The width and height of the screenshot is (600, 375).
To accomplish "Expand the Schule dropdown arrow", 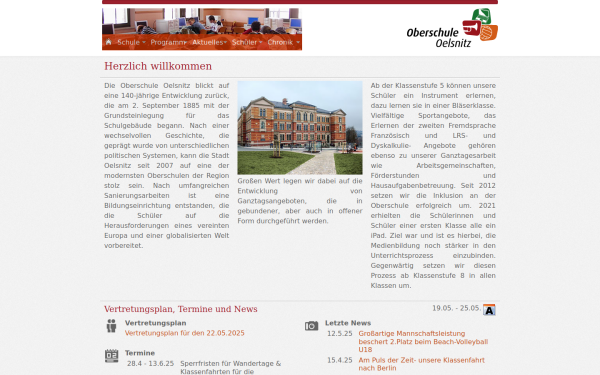I will click(x=144, y=42).
